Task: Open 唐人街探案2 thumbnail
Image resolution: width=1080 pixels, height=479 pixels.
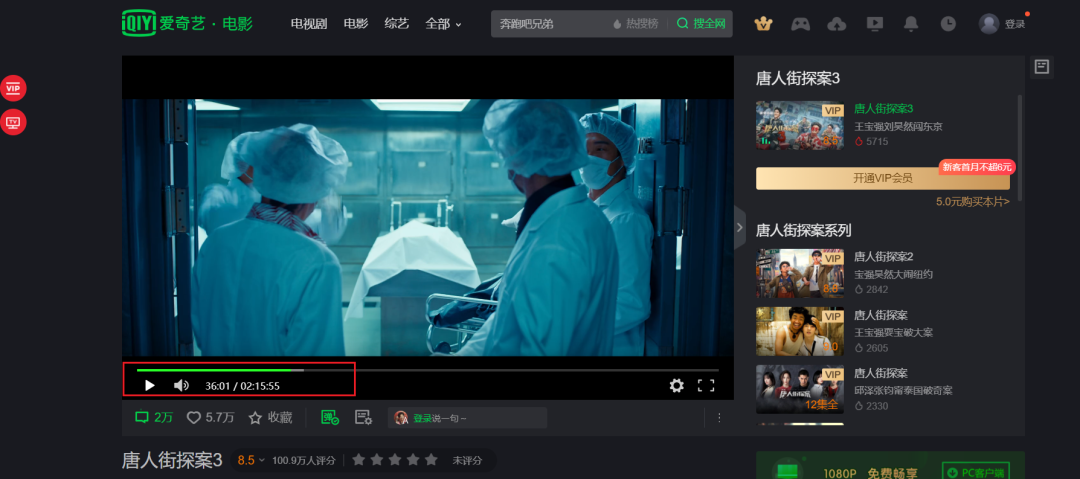Action: (x=800, y=273)
